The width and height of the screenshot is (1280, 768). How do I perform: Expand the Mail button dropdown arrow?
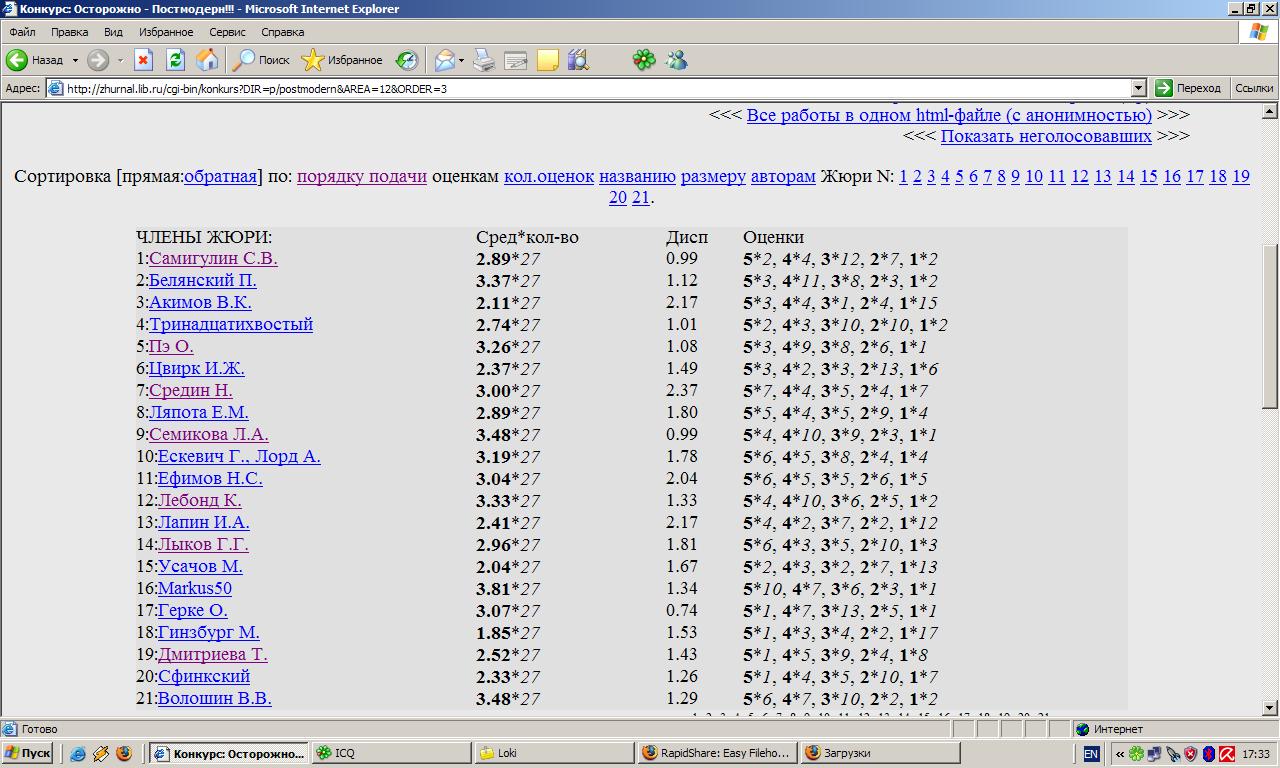point(461,60)
